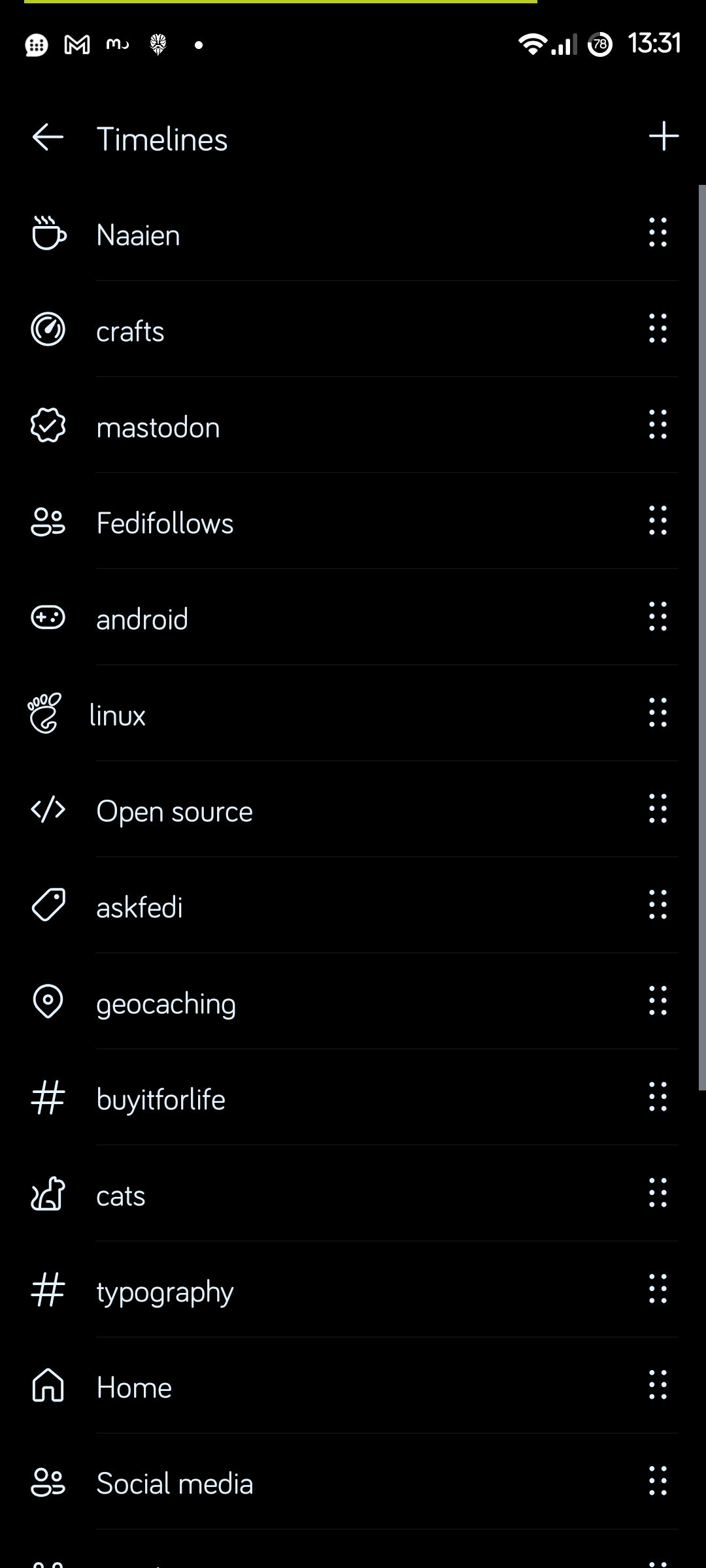Viewport: 706px width, 1568px height.
Task: Click the vertical scrollbar on the right edge
Action: pos(702,637)
